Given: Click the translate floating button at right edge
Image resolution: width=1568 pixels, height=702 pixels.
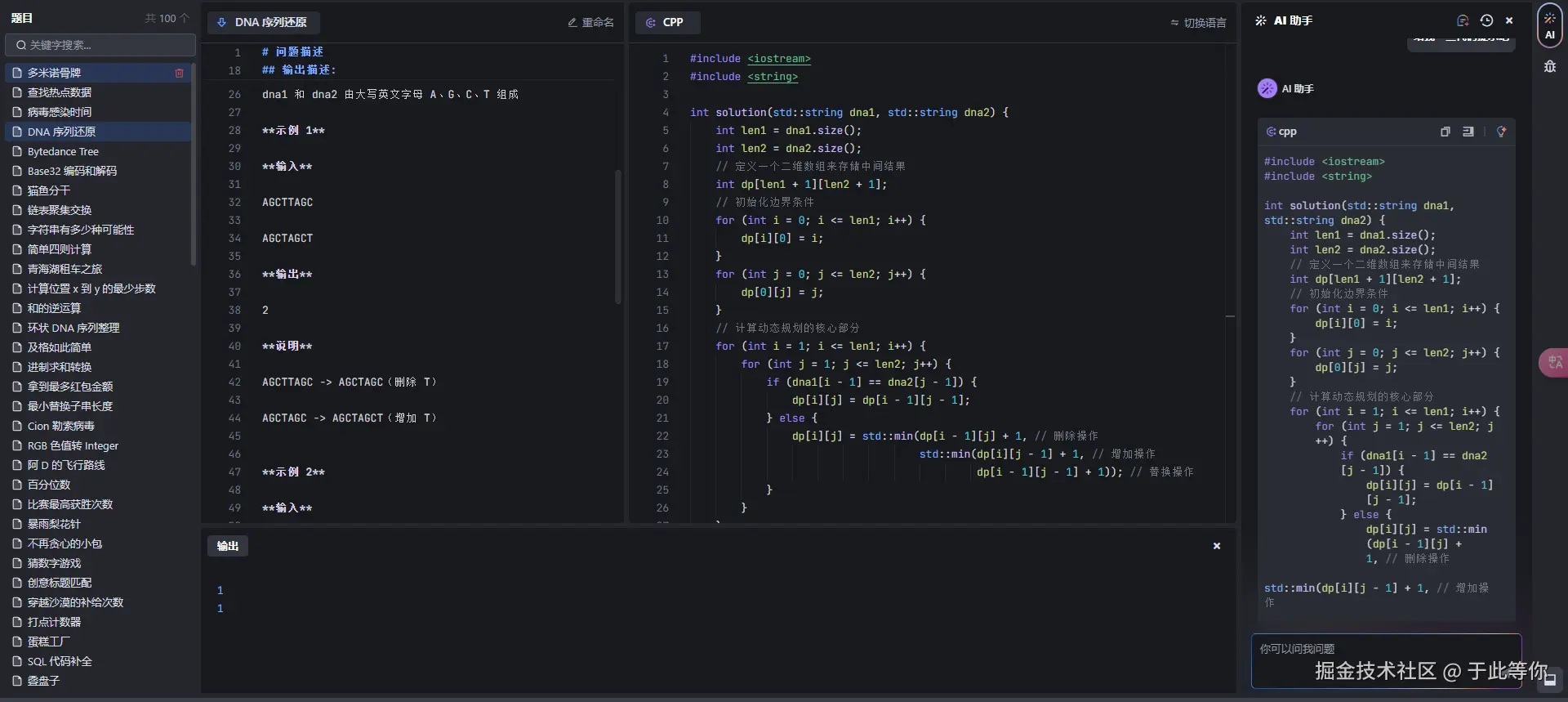Looking at the screenshot, I should point(1554,362).
